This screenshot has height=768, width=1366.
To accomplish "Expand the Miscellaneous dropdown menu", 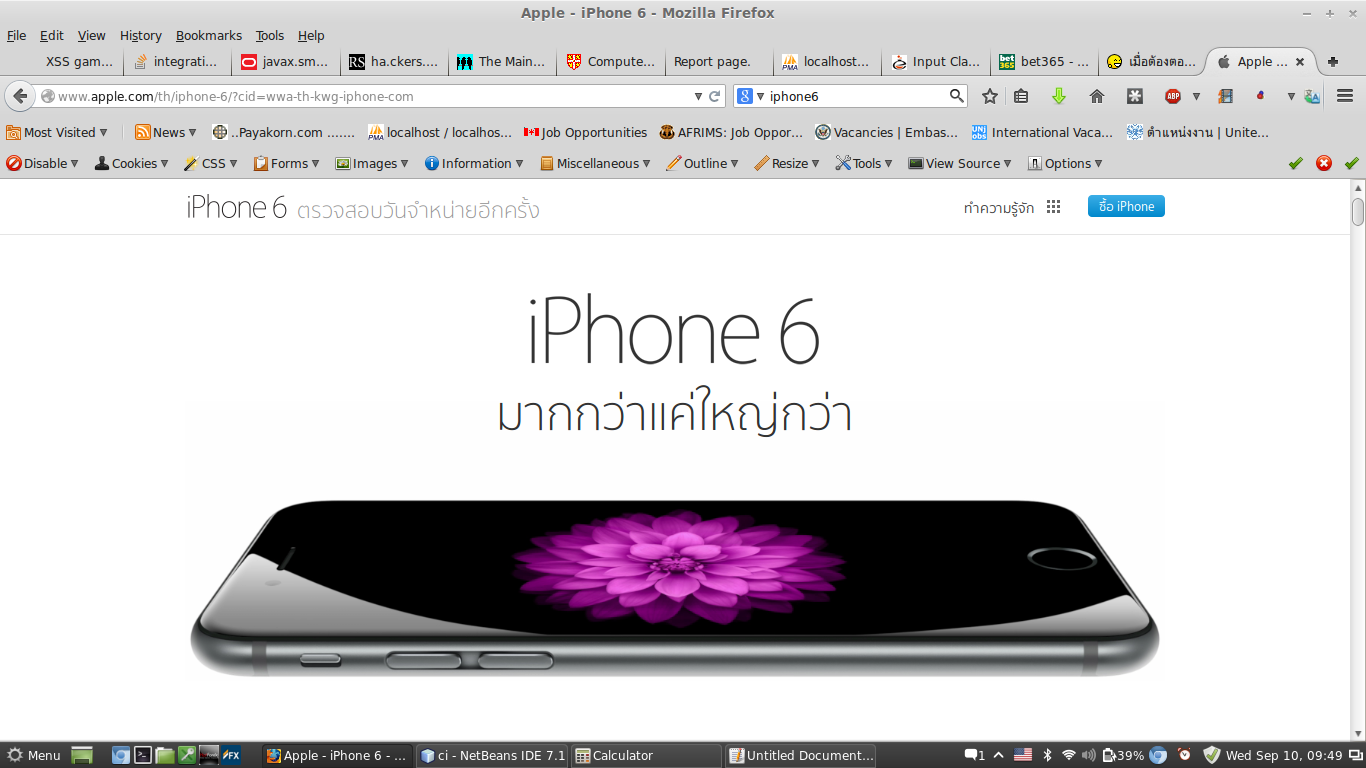I will (595, 163).
